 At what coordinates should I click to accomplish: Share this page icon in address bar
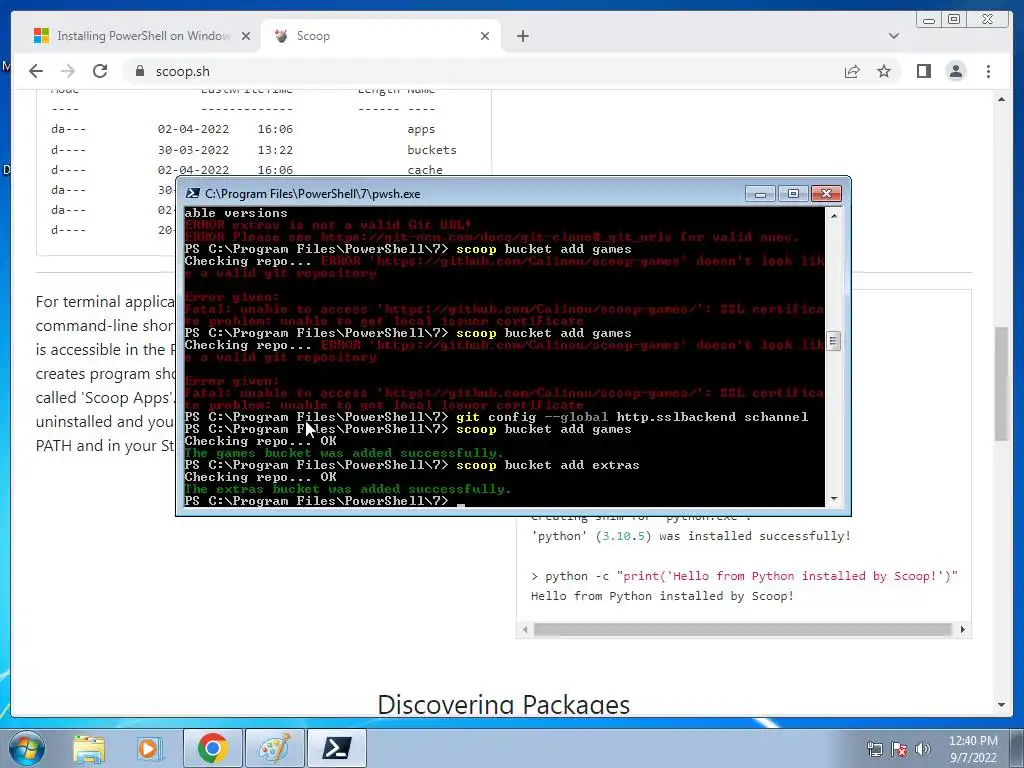point(852,71)
